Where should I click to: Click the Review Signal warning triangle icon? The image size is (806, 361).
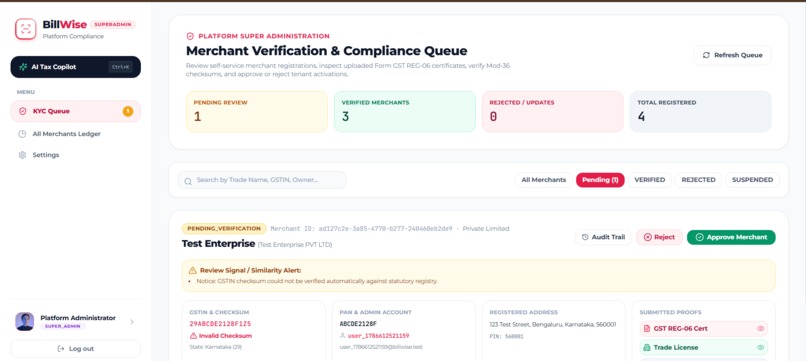tap(193, 270)
